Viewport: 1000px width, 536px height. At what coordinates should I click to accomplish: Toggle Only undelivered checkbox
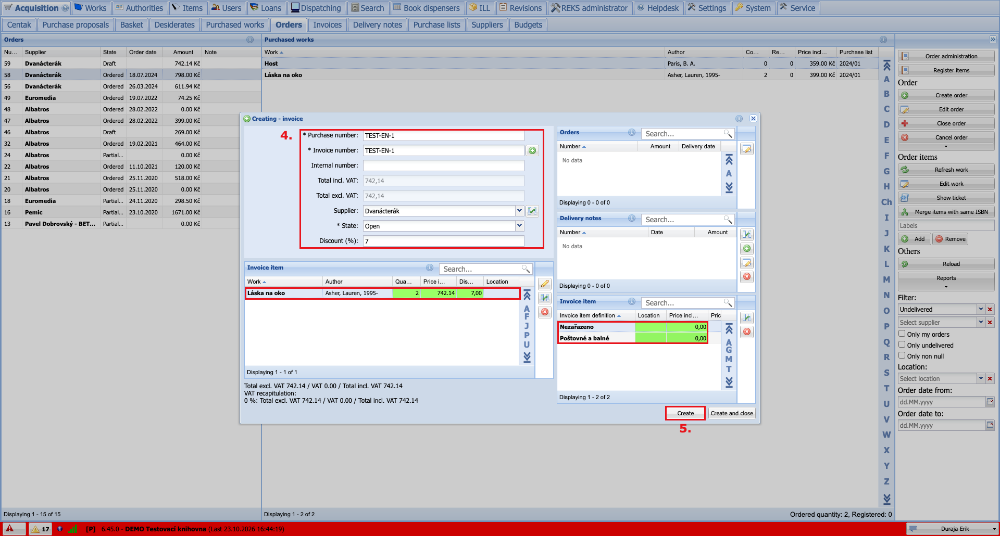tap(902, 345)
